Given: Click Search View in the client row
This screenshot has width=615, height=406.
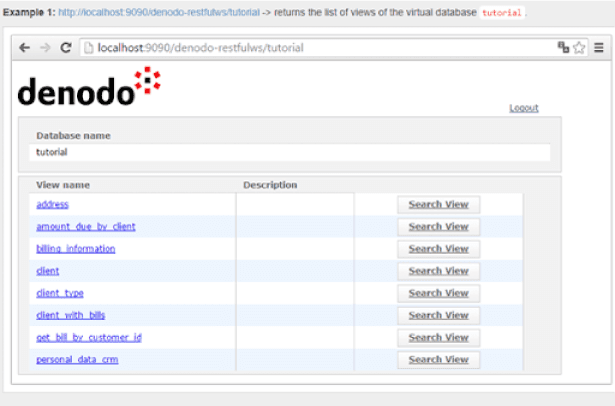Looking at the screenshot, I should (x=439, y=271).
